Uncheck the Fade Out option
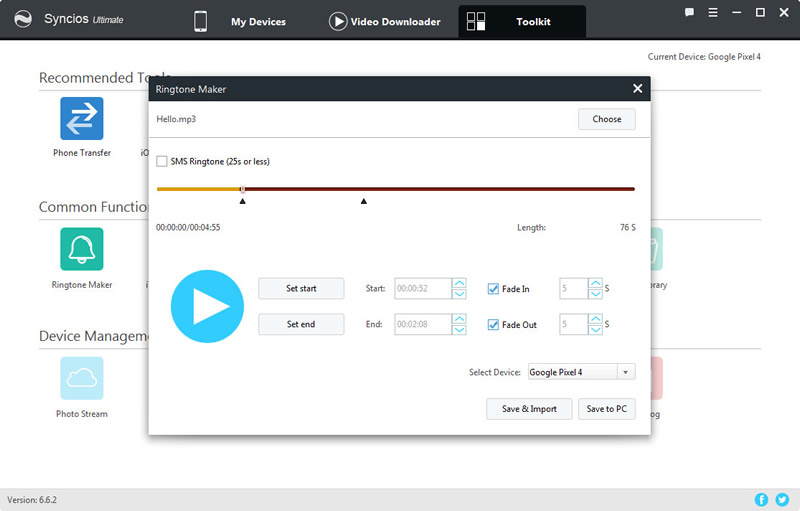This screenshot has height=511, width=800. coord(493,324)
